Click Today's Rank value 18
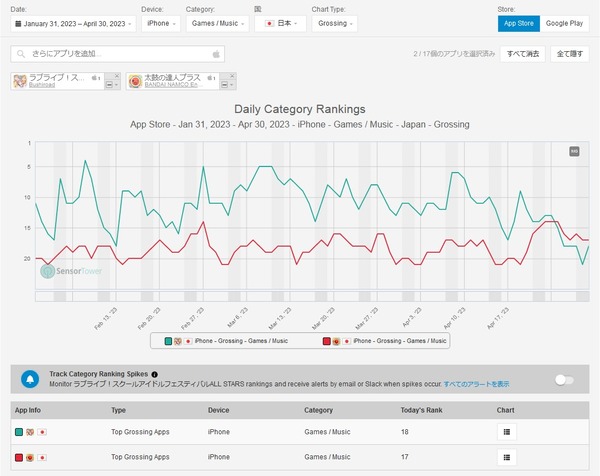 (x=404, y=432)
